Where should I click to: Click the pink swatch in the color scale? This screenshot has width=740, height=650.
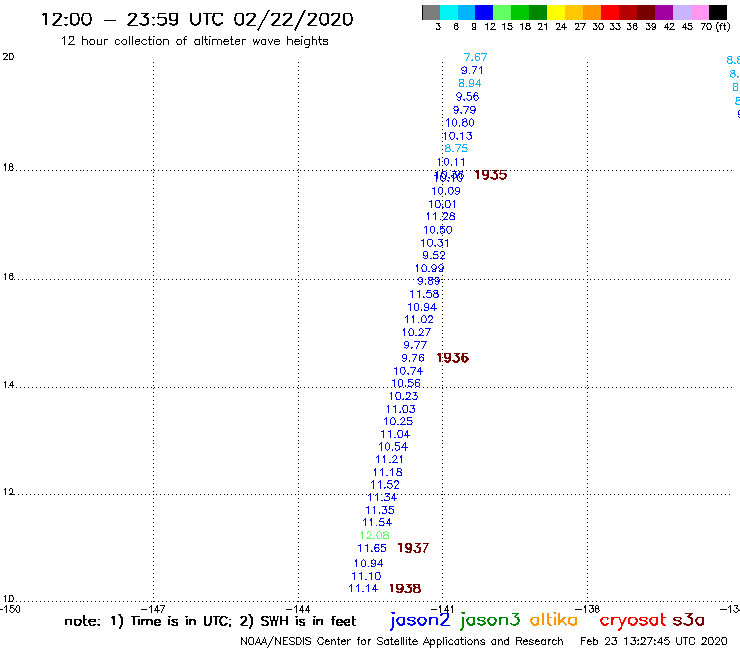[x=699, y=12]
